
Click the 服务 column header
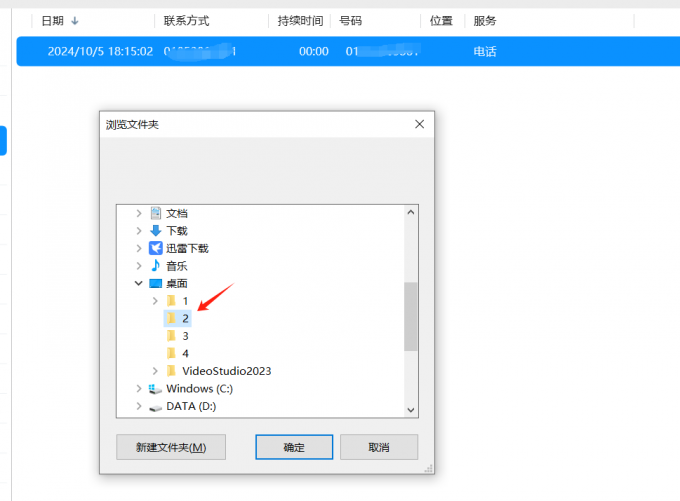click(x=485, y=20)
